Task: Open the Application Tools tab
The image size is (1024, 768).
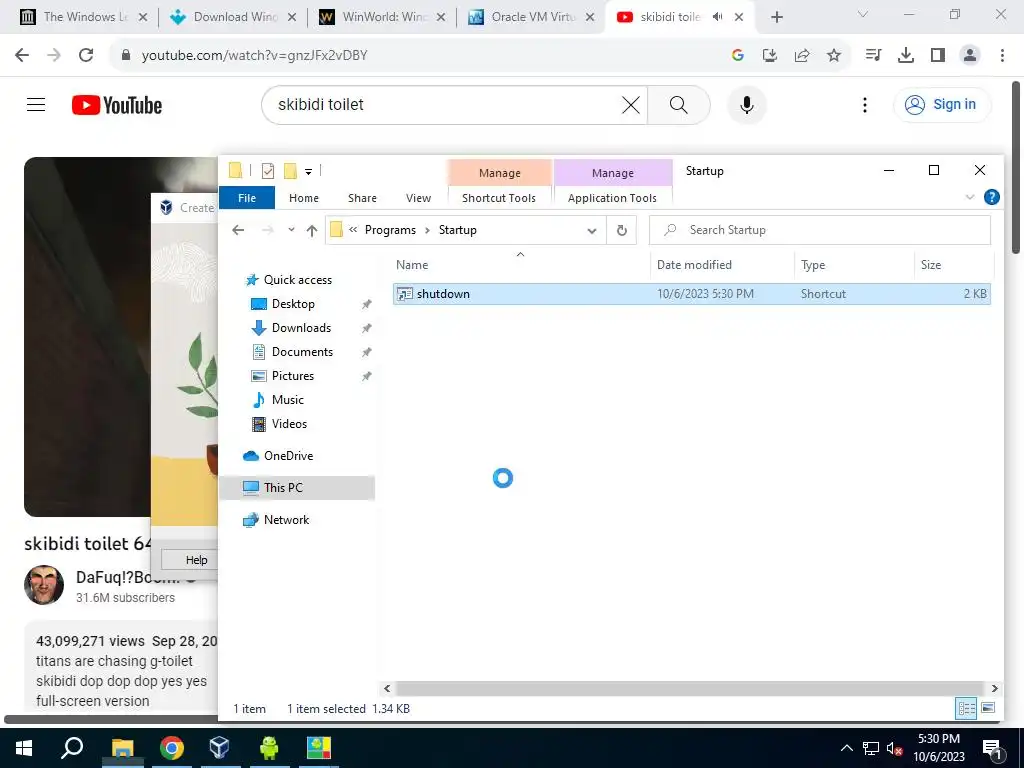Action: tap(612, 198)
